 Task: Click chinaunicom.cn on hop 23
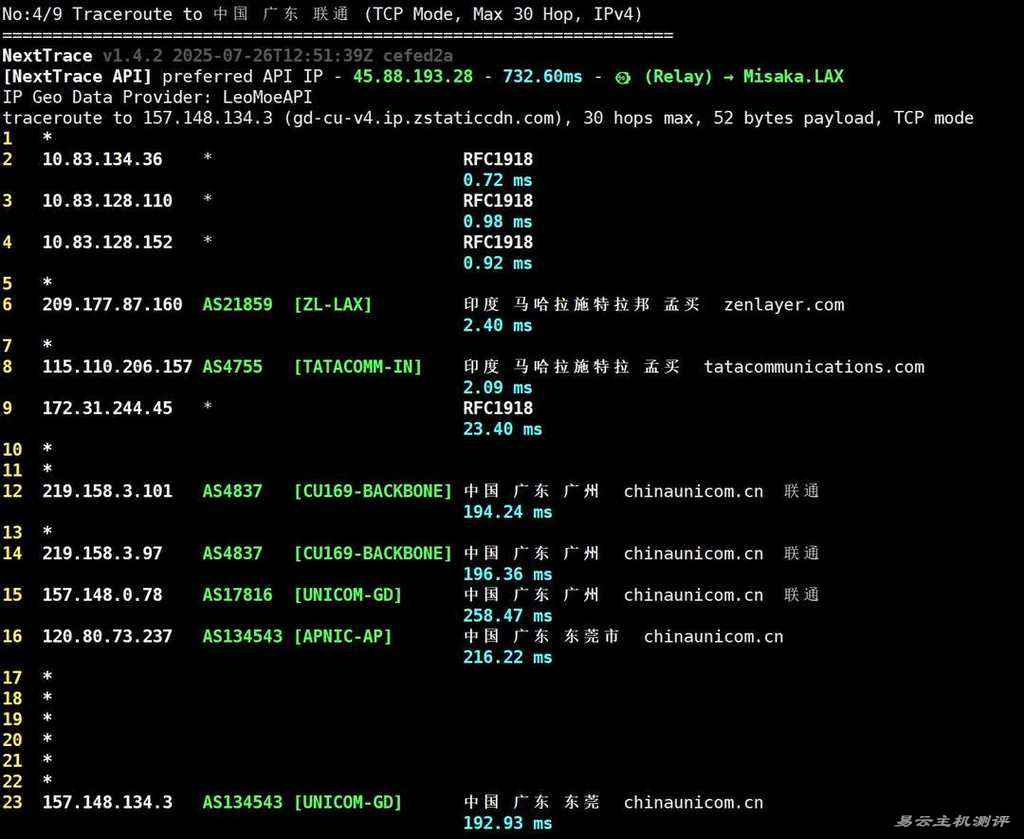click(x=693, y=802)
